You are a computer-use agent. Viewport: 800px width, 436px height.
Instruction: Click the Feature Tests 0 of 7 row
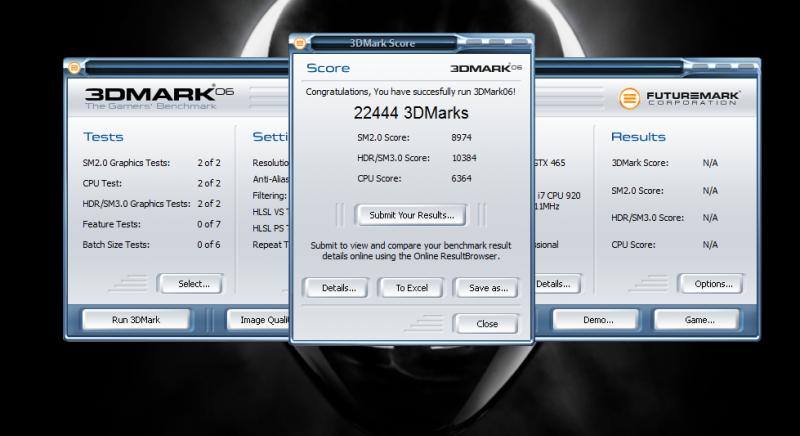152,224
